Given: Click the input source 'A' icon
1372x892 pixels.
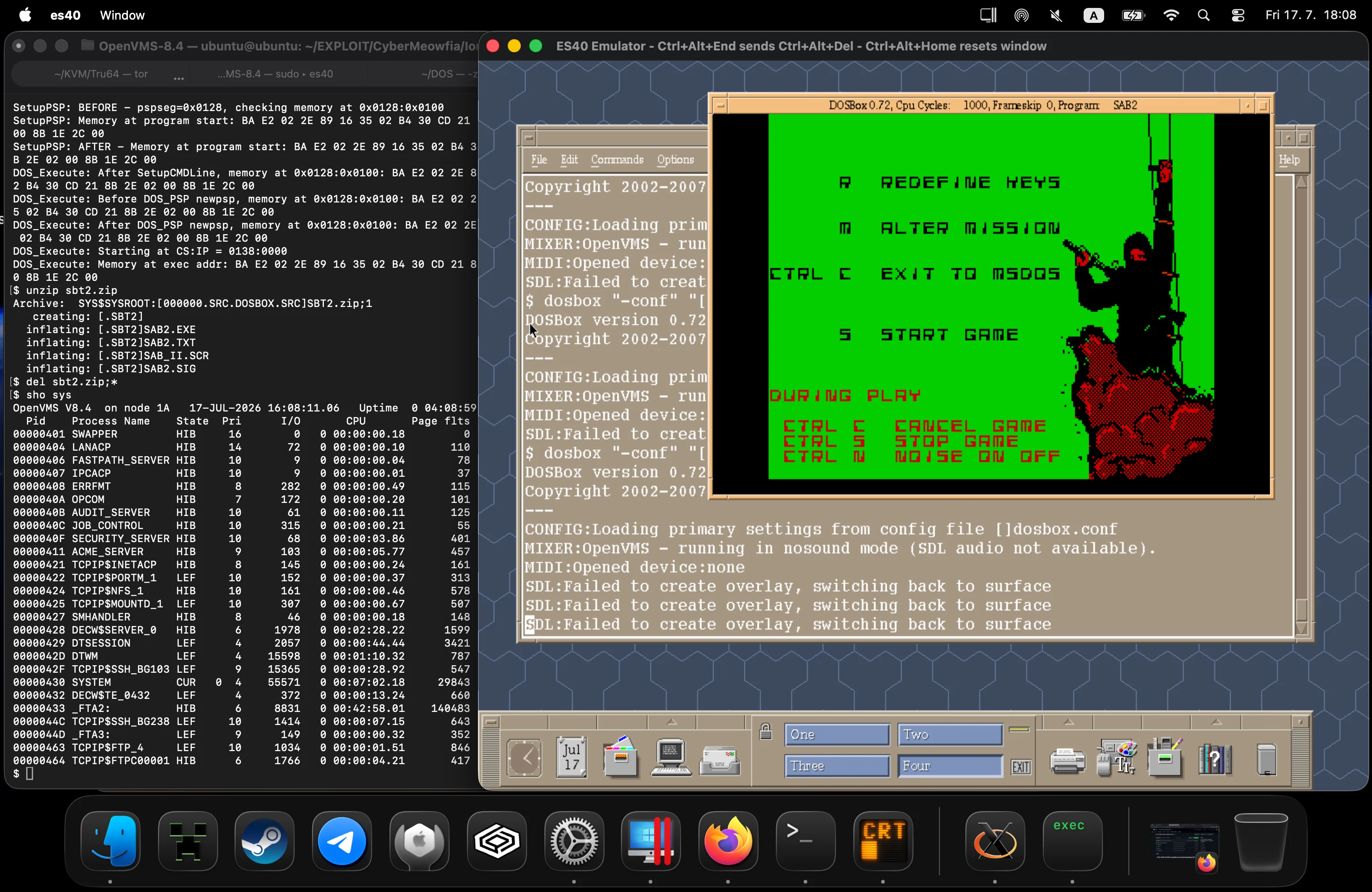Looking at the screenshot, I should point(1093,15).
